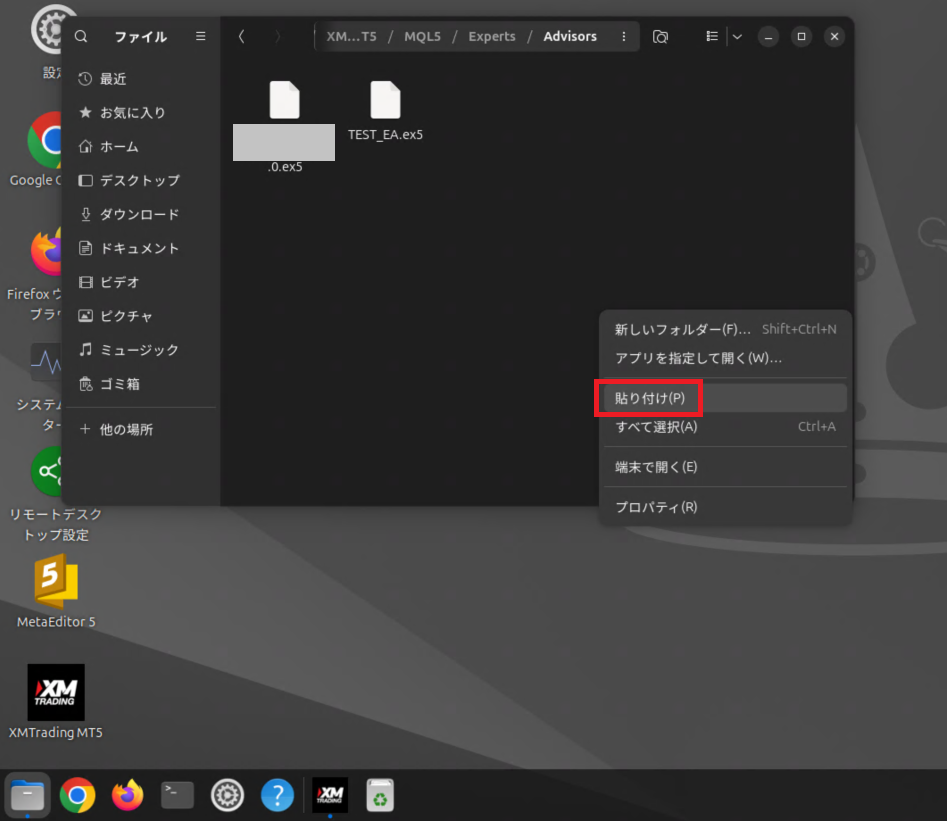
Task: Expand 他の場所 in the sidebar
Action: tap(126, 429)
